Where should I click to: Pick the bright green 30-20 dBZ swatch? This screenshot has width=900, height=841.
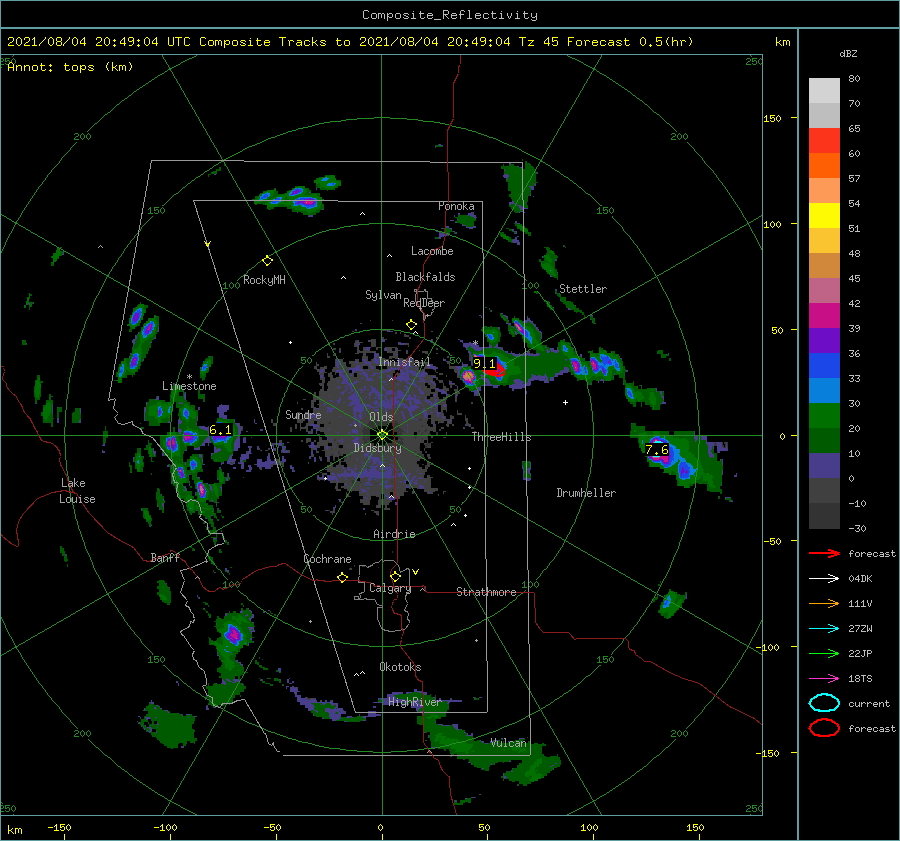[x=824, y=416]
